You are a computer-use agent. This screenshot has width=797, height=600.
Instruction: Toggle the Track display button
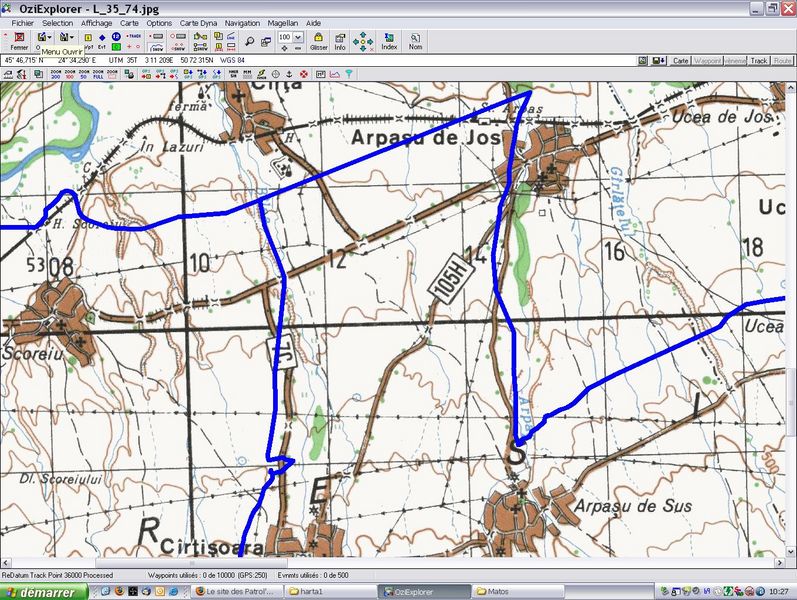[x=759, y=61]
